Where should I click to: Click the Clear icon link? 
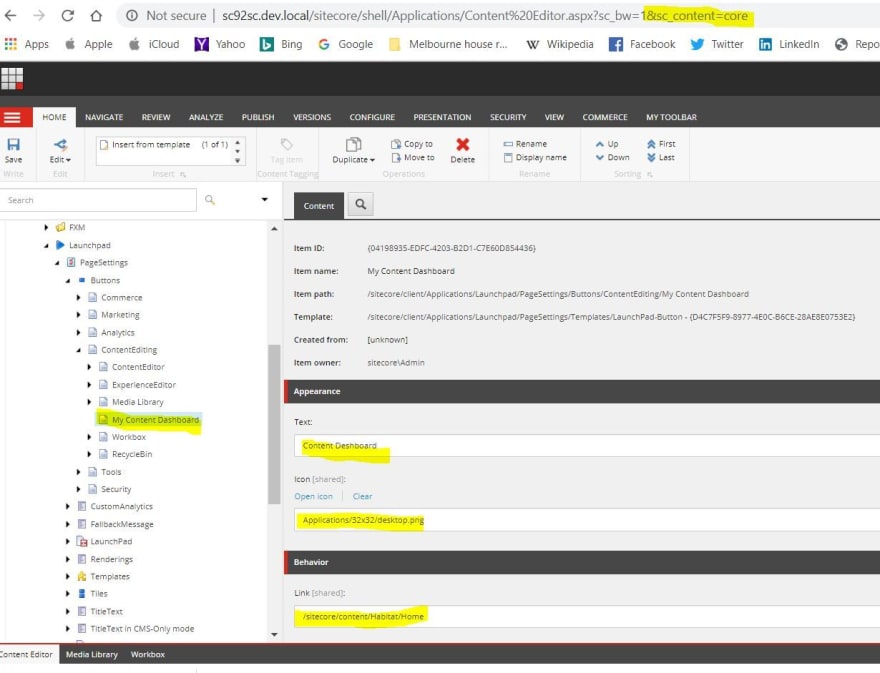(x=362, y=496)
